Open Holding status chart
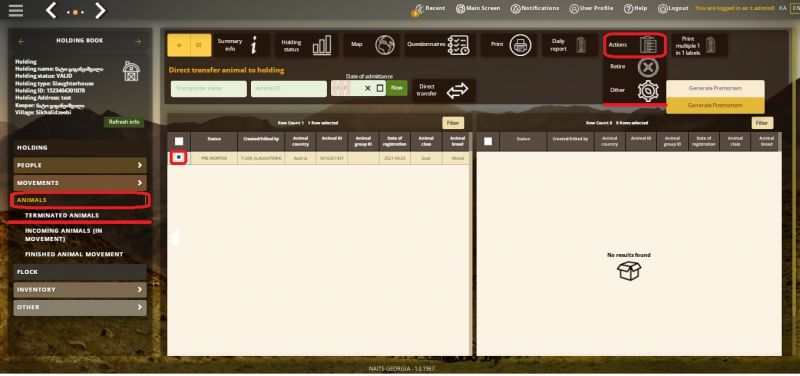The image size is (800, 376). 307,45
